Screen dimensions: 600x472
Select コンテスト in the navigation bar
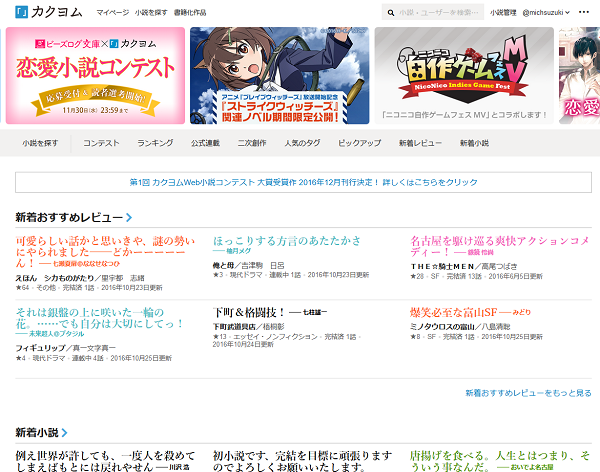[101, 143]
